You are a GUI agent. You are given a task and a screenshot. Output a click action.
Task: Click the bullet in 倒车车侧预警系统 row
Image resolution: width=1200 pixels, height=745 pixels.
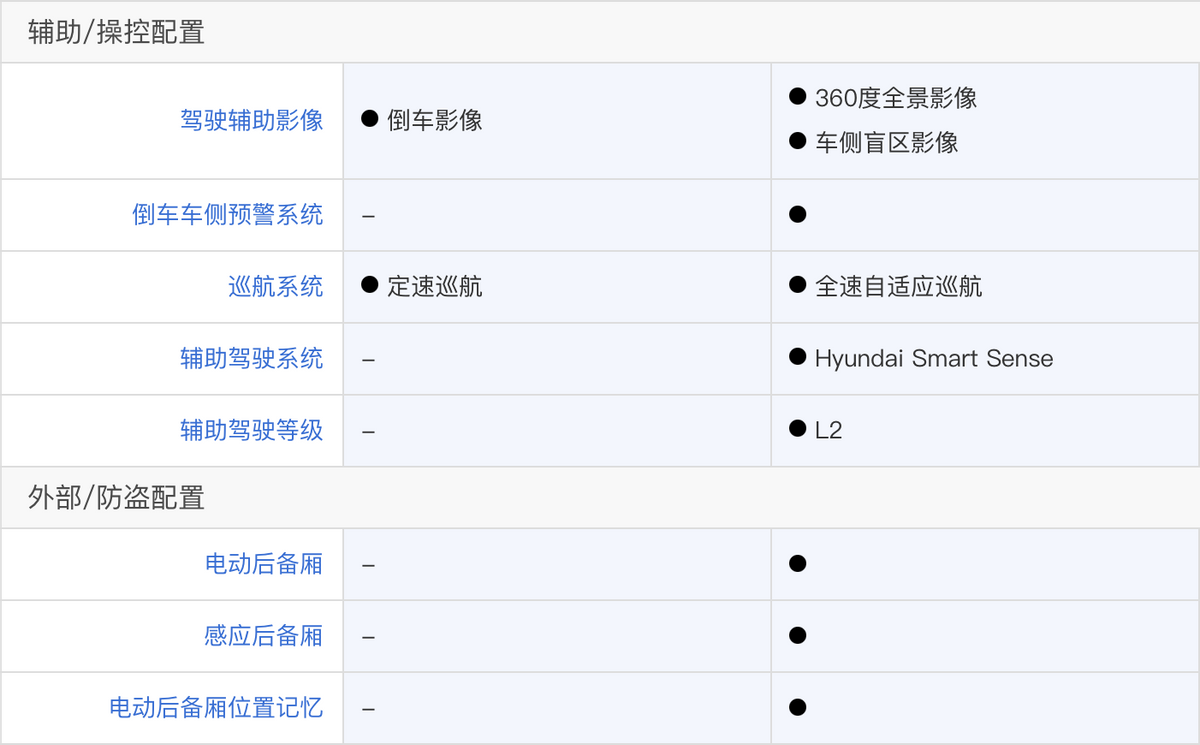click(797, 214)
